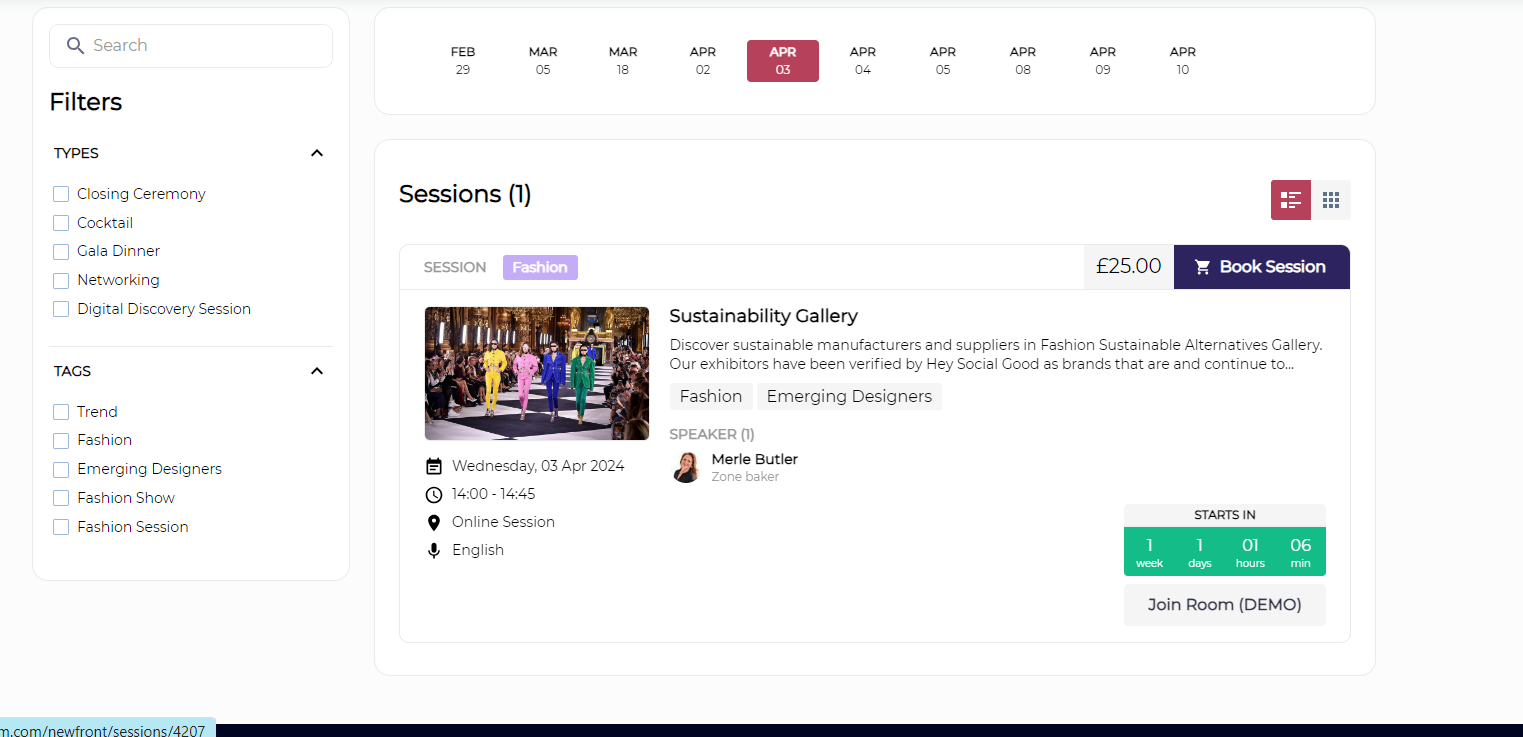
Task: Switch to the Feb 29 date tab
Action: [x=462, y=61]
